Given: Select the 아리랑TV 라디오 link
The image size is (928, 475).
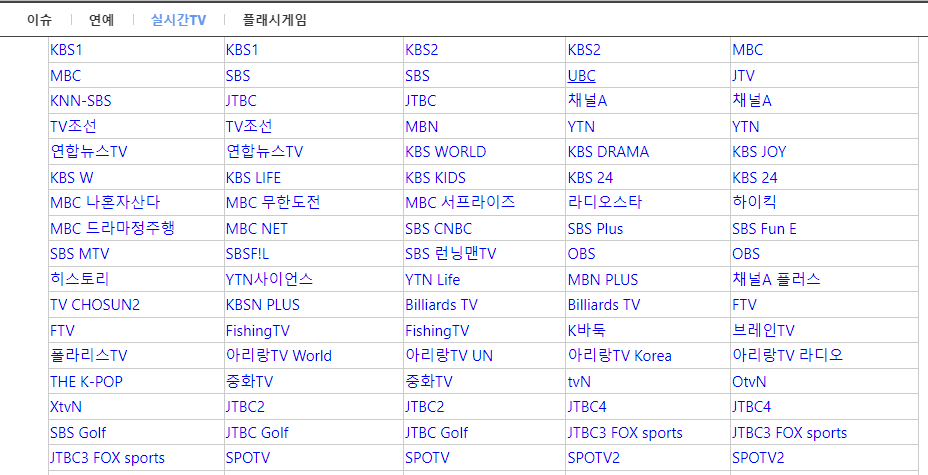Looking at the screenshot, I should coord(787,356).
